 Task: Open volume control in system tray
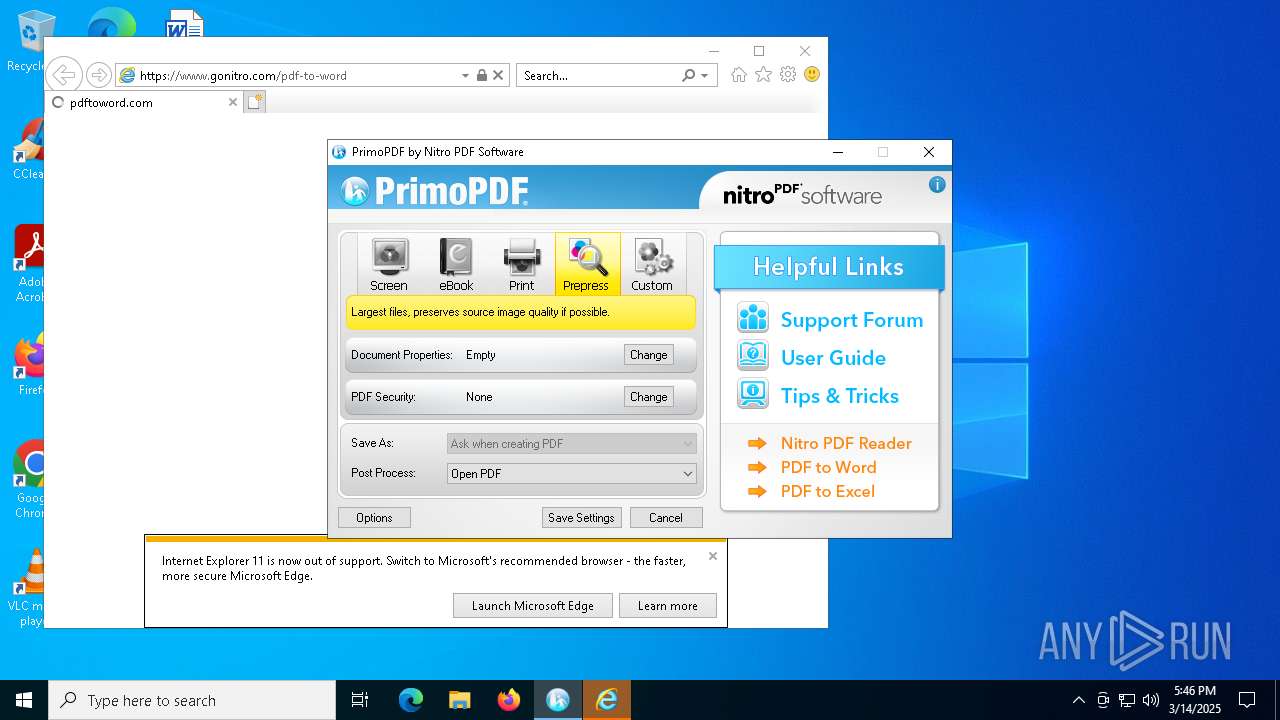(x=1150, y=700)
